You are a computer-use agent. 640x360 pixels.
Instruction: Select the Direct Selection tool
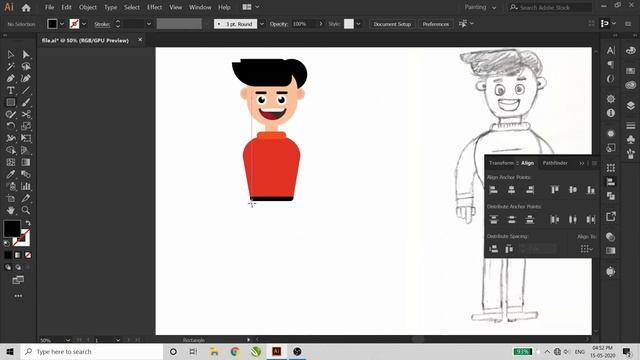26,54
